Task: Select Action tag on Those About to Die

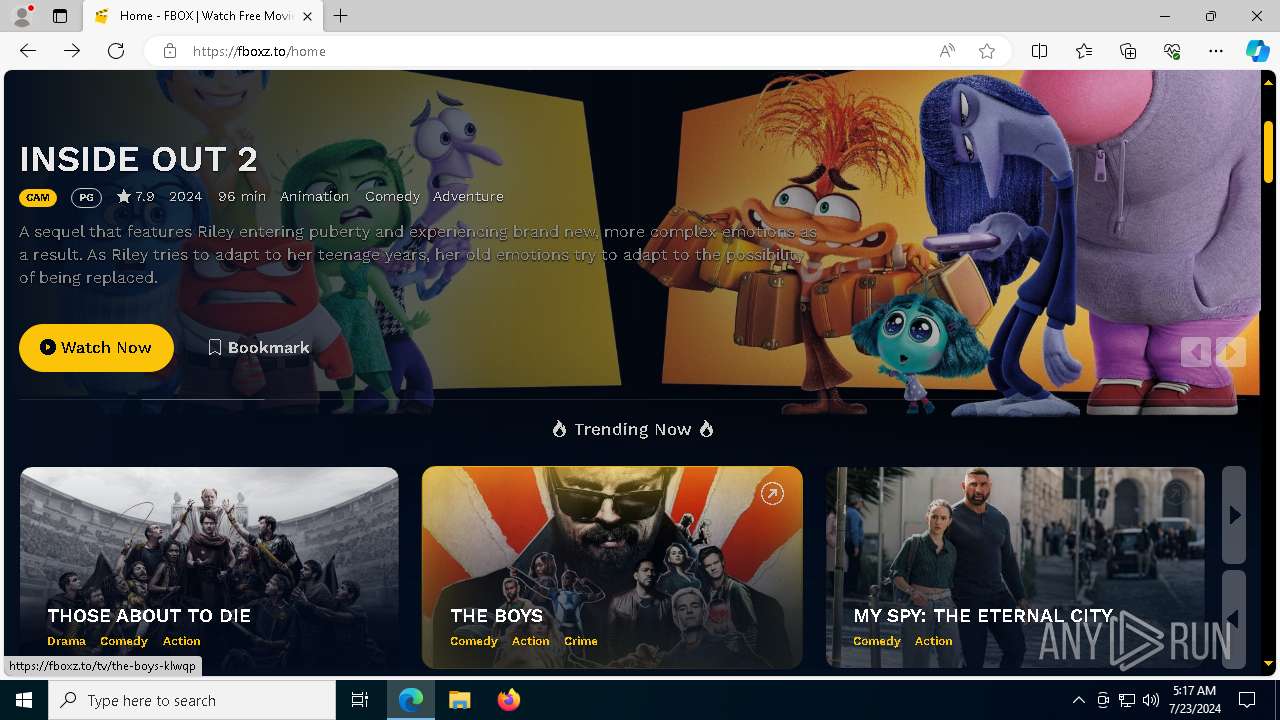Action: [x=181, y=641]
